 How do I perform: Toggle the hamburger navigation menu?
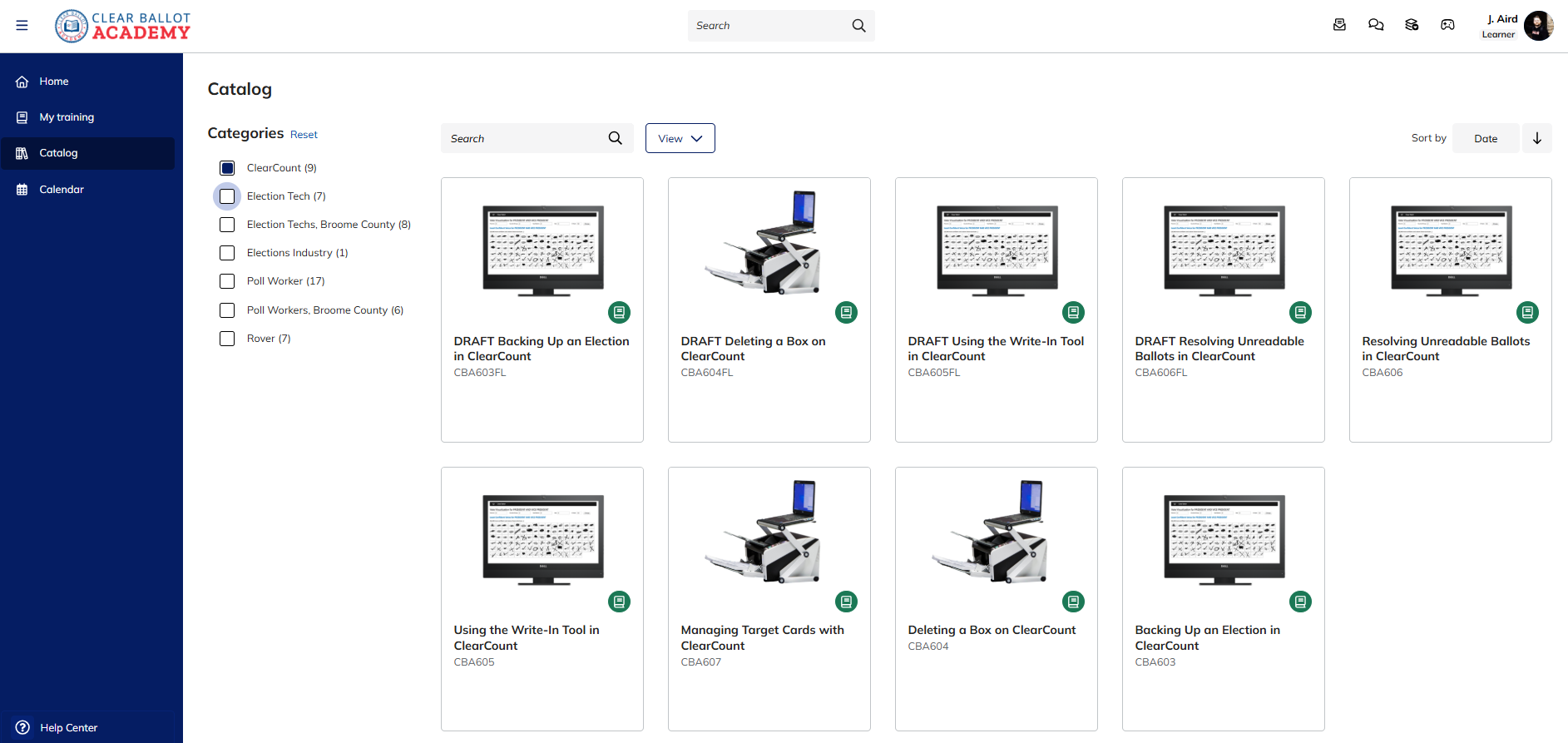(x=22, y=26)
